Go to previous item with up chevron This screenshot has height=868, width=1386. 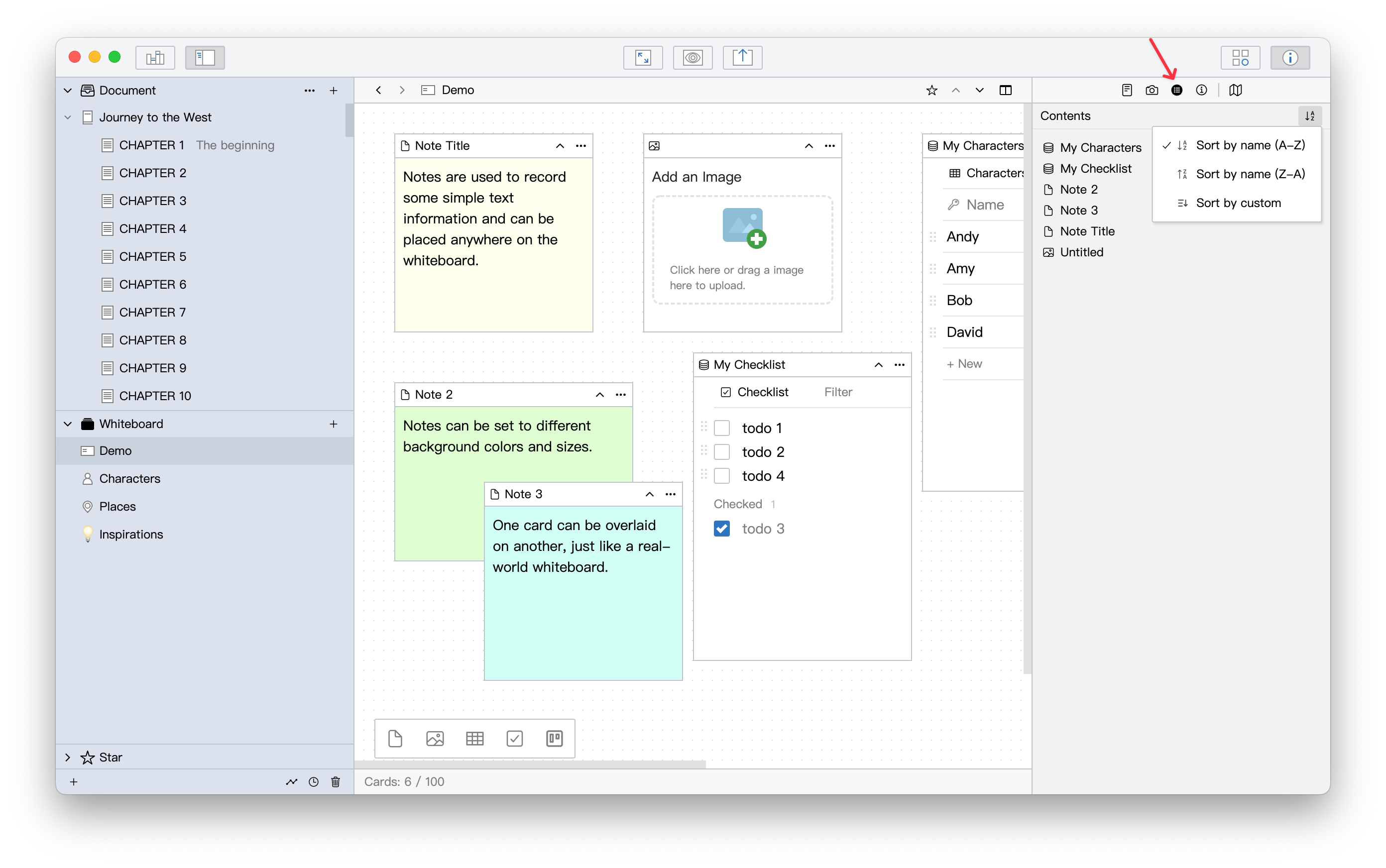point(955,90)
